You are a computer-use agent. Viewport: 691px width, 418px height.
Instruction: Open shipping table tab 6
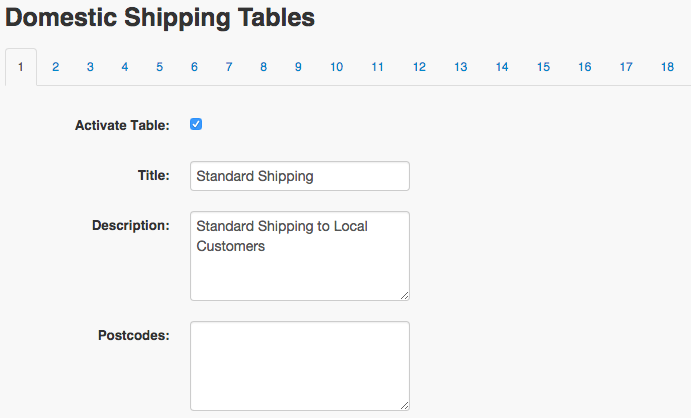[x=194, y=67]
